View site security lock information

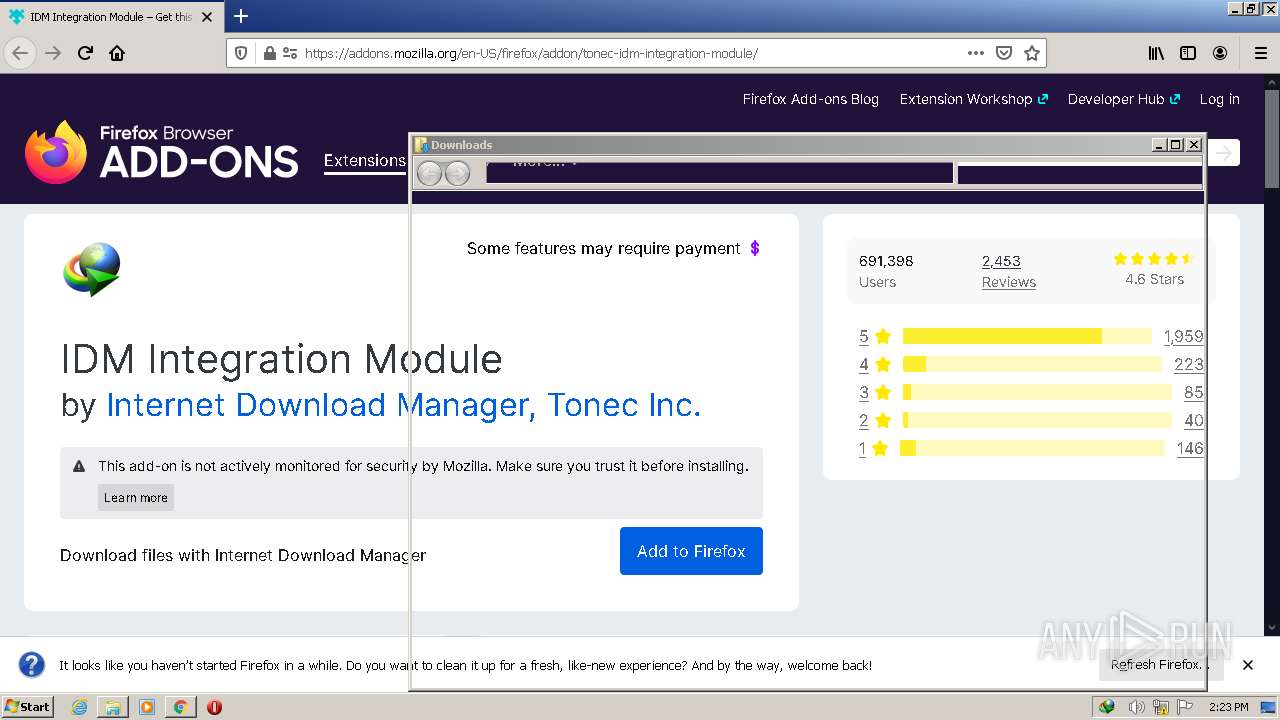269,53
